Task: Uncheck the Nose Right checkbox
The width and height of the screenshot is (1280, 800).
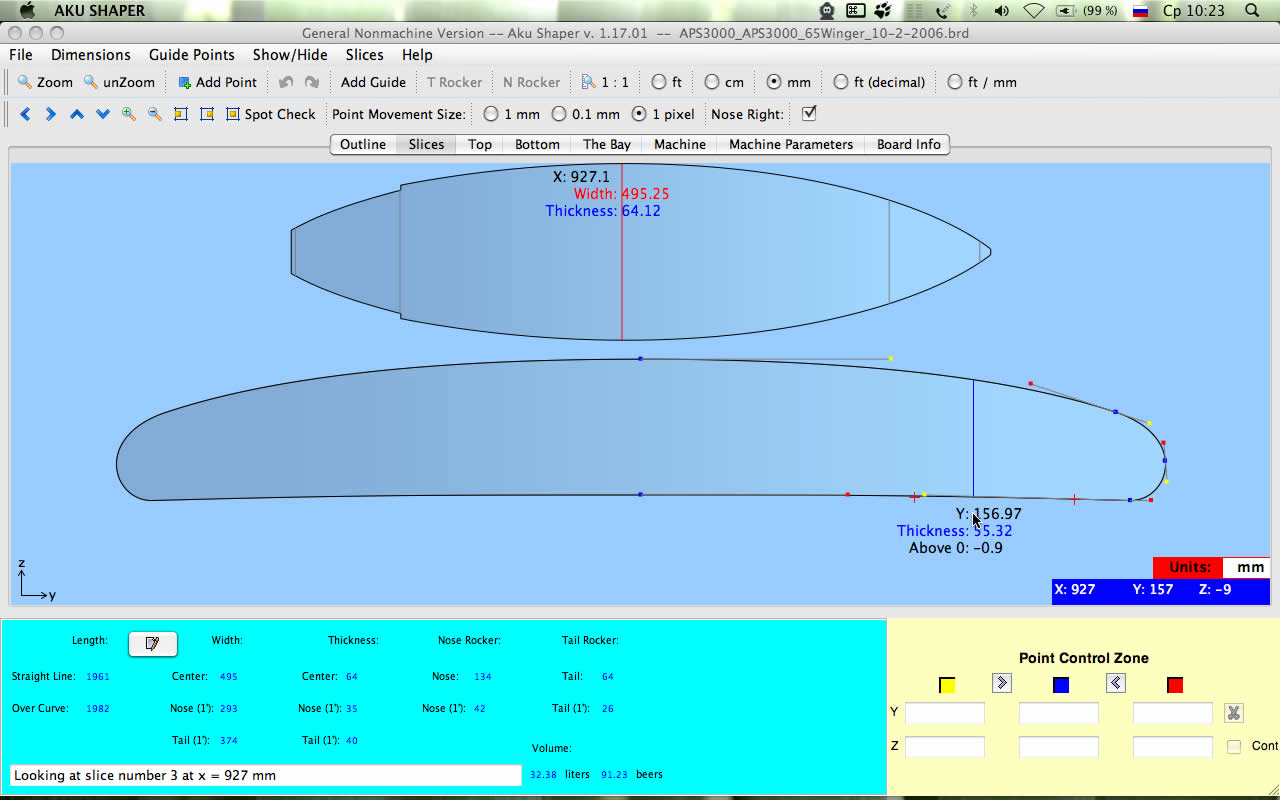Action: (x=809, y=113)
